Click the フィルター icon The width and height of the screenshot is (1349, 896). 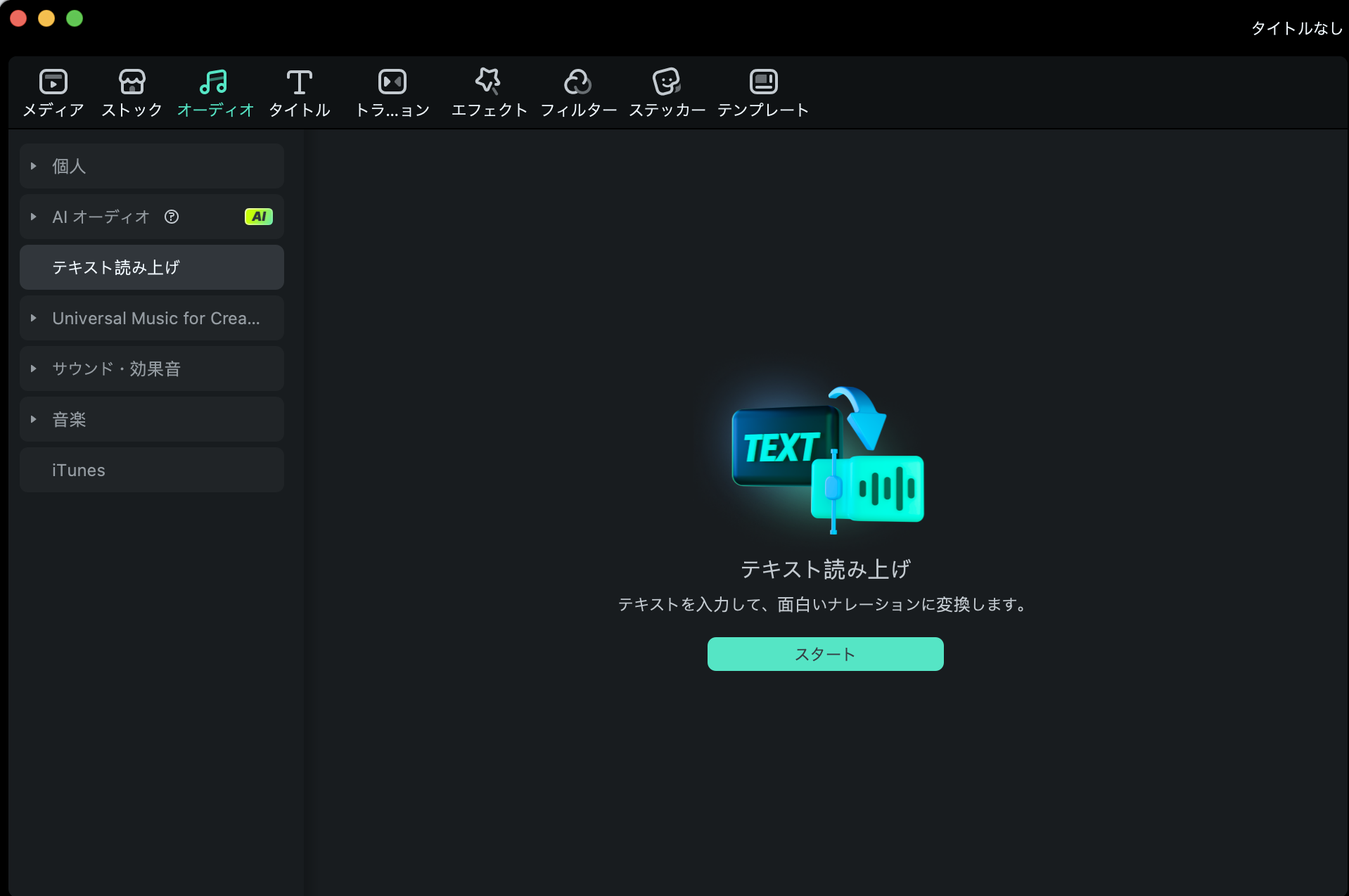(x=578, y=81)
